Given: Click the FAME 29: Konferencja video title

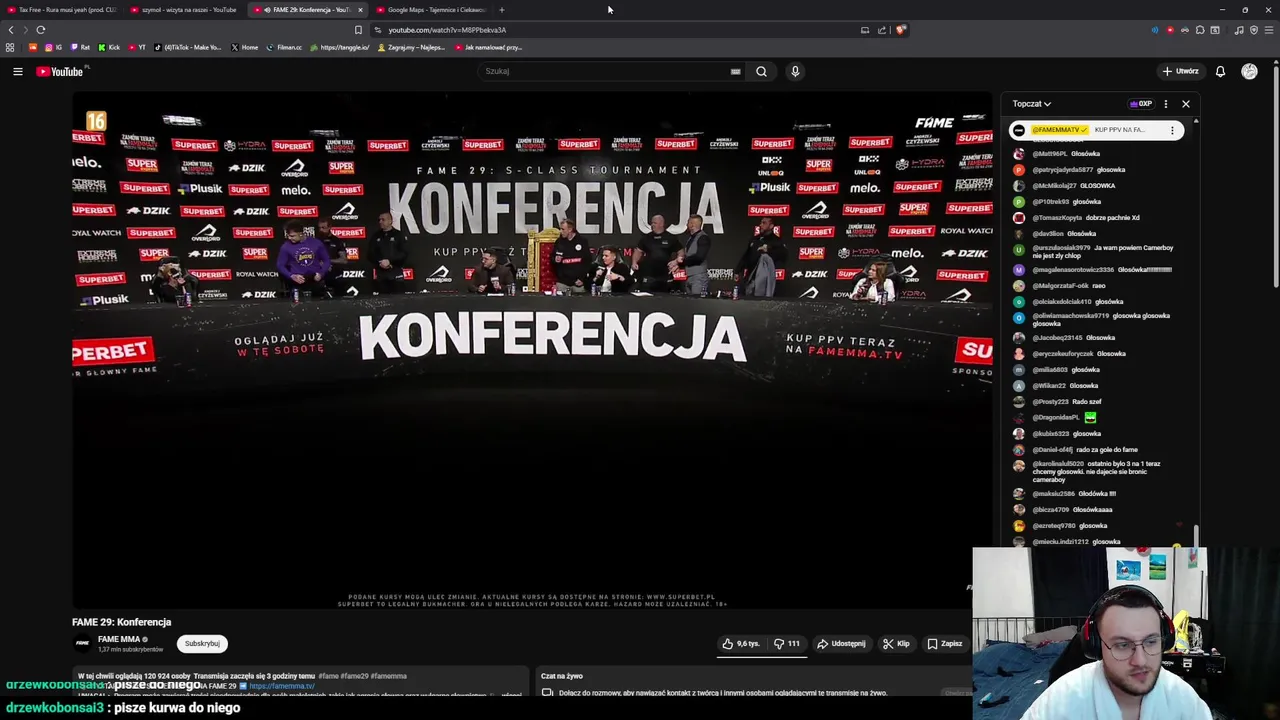Looking at the screenshot, I should (121, 622).
